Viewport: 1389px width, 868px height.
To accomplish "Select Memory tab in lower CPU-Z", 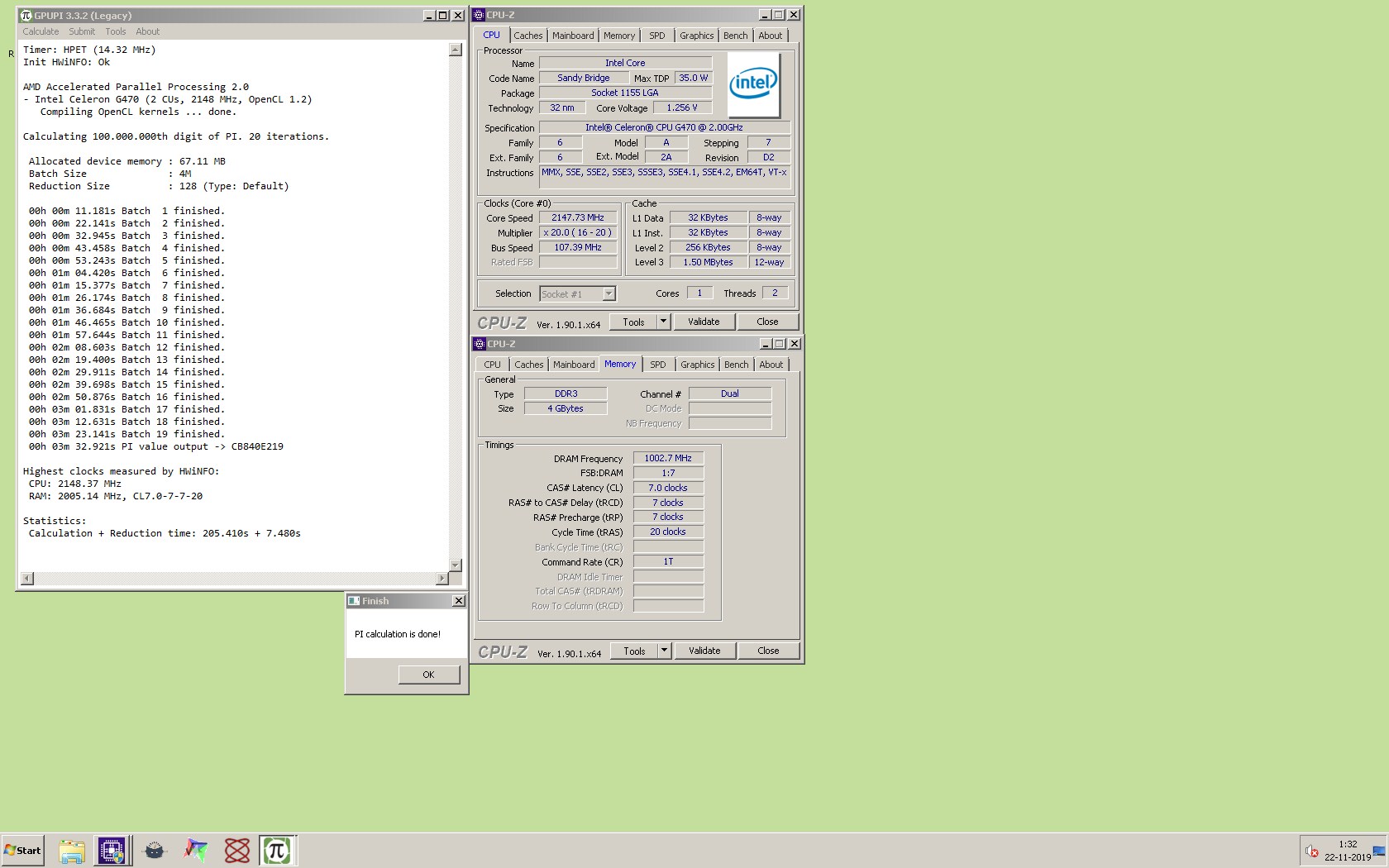I will (620, 364).
